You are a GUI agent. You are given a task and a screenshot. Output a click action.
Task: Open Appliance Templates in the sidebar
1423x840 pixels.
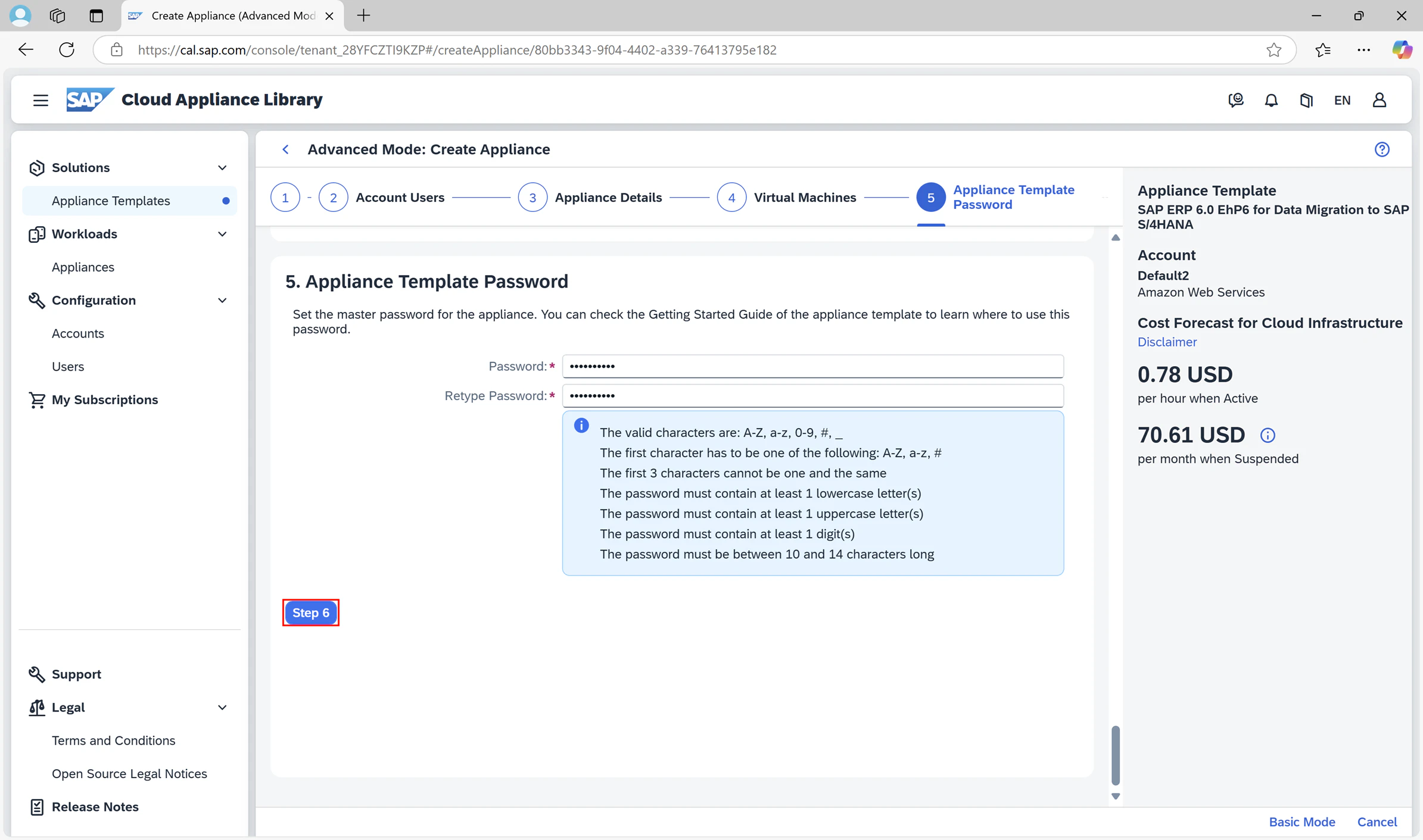pyautogui.click(x=130, y=201)
